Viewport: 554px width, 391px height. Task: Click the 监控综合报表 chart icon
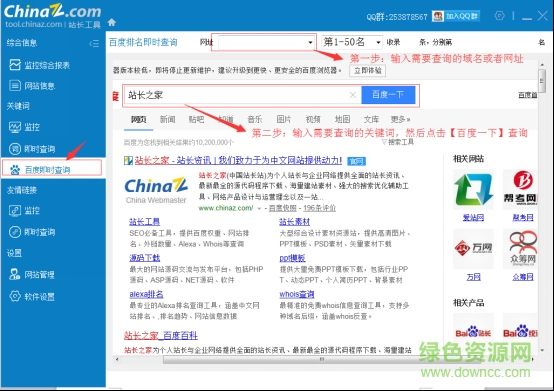(15, 65)
